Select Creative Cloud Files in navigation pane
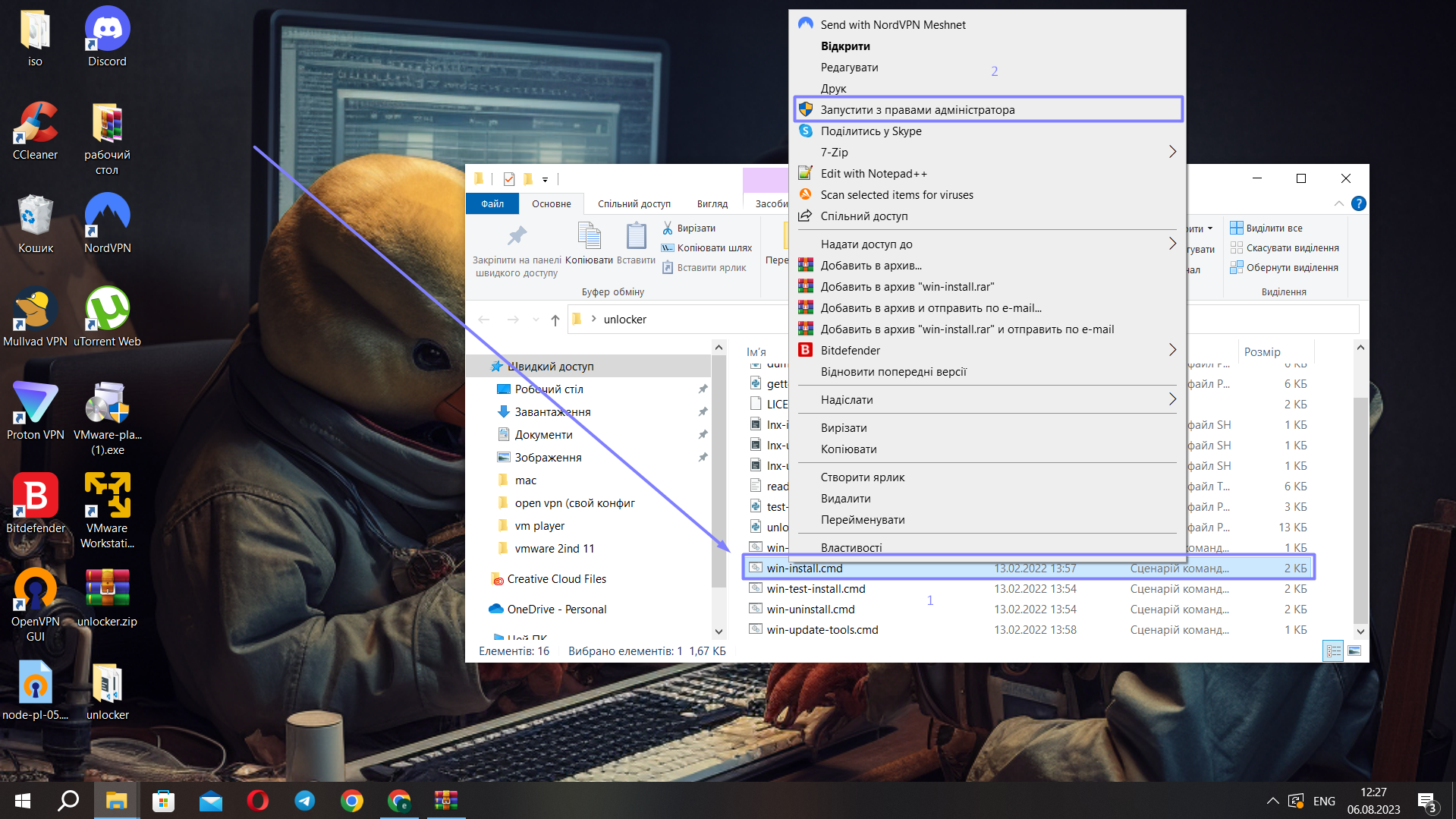This screenshot has height=819, width=1456. [549, 578]
